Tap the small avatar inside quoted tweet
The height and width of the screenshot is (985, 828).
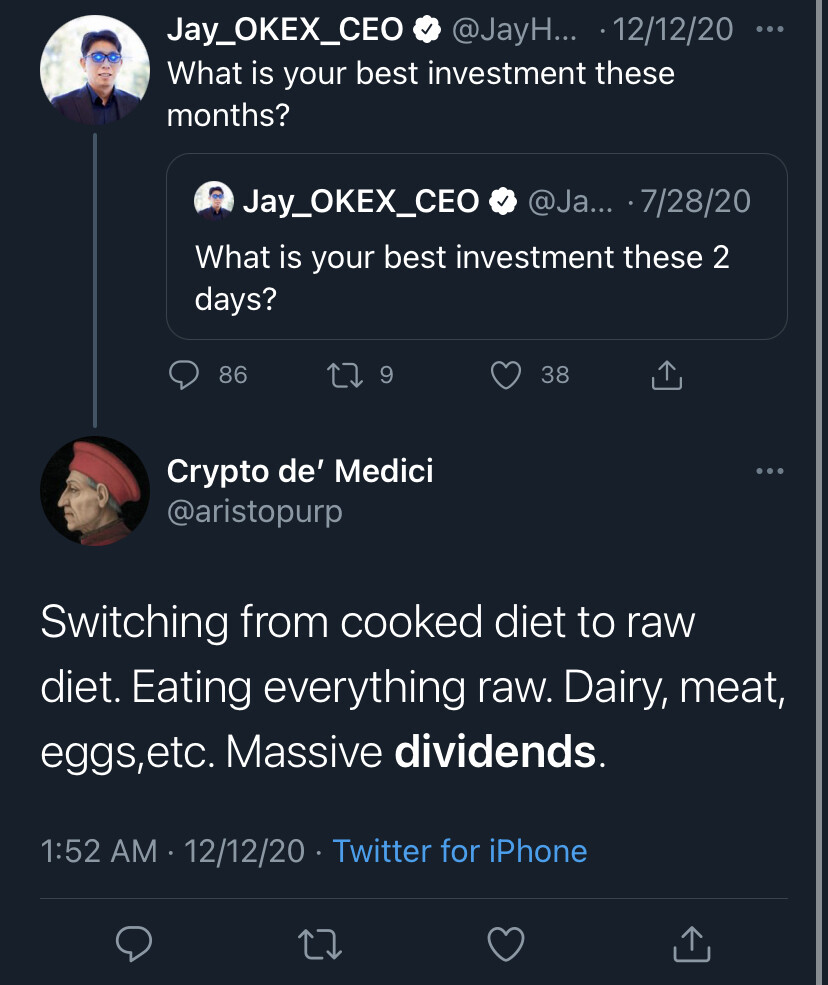point(214,201)
